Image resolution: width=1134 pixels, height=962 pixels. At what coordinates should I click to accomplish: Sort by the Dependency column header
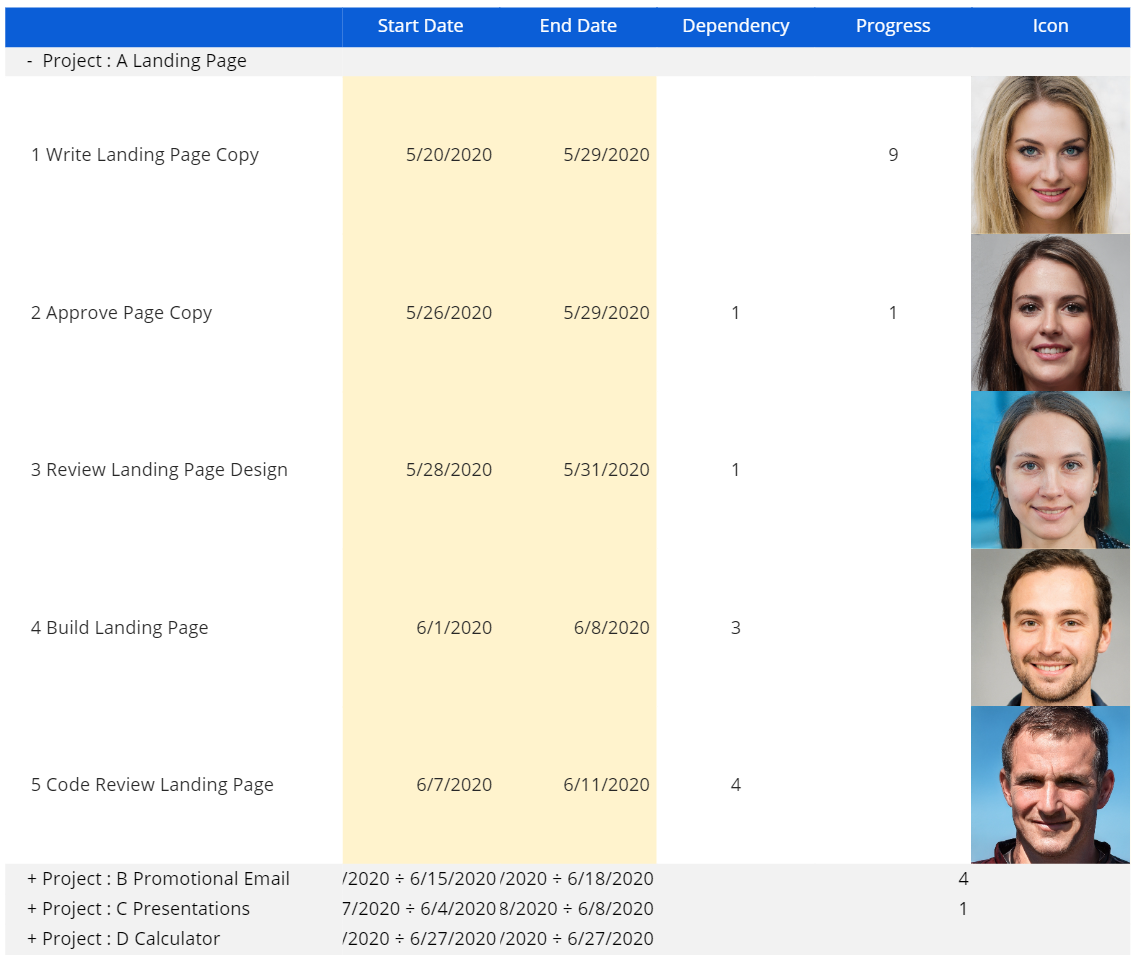coord(736,26)
